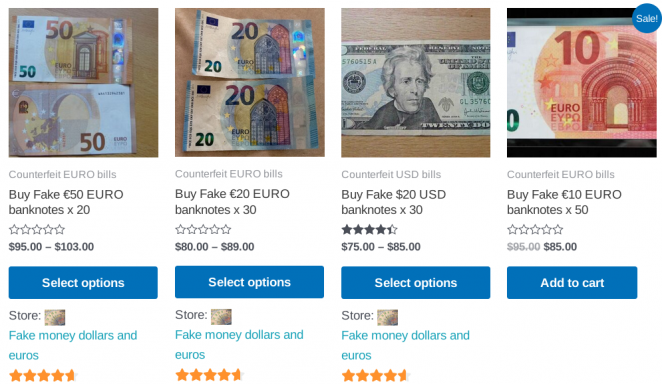Screen dimensions: 662x384
Task: Visit the store link under the $20 USD product
Action: point(405,345)
